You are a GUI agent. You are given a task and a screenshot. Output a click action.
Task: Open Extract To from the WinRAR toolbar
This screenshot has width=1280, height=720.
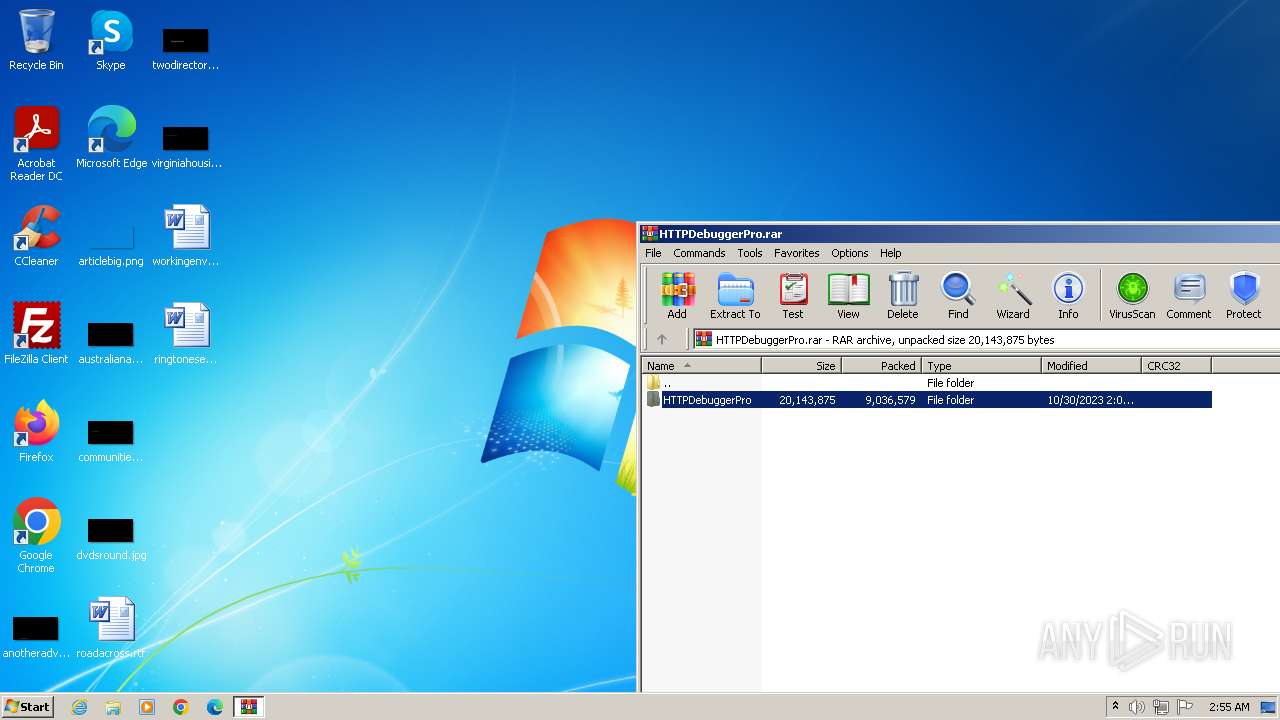(x=735, y=296)
